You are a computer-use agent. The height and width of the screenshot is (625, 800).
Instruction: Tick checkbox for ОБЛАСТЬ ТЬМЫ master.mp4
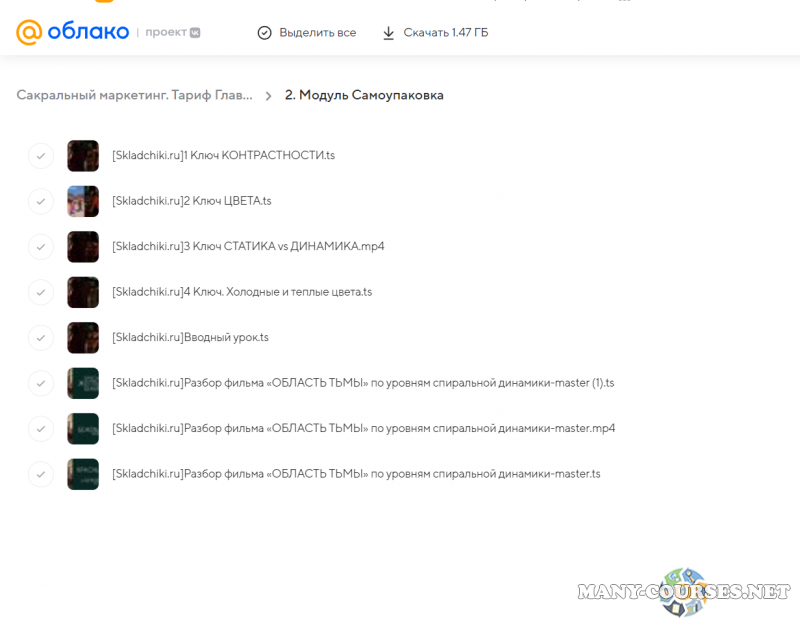[41, 428]
